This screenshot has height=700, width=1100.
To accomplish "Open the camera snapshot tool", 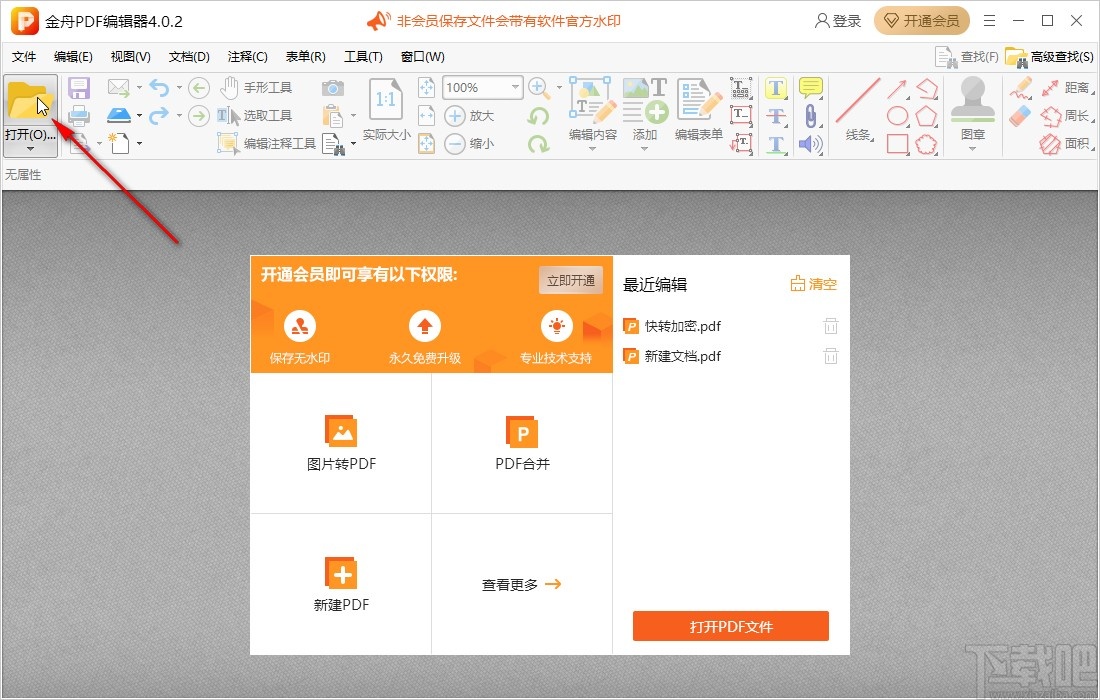I will [333, 87].
